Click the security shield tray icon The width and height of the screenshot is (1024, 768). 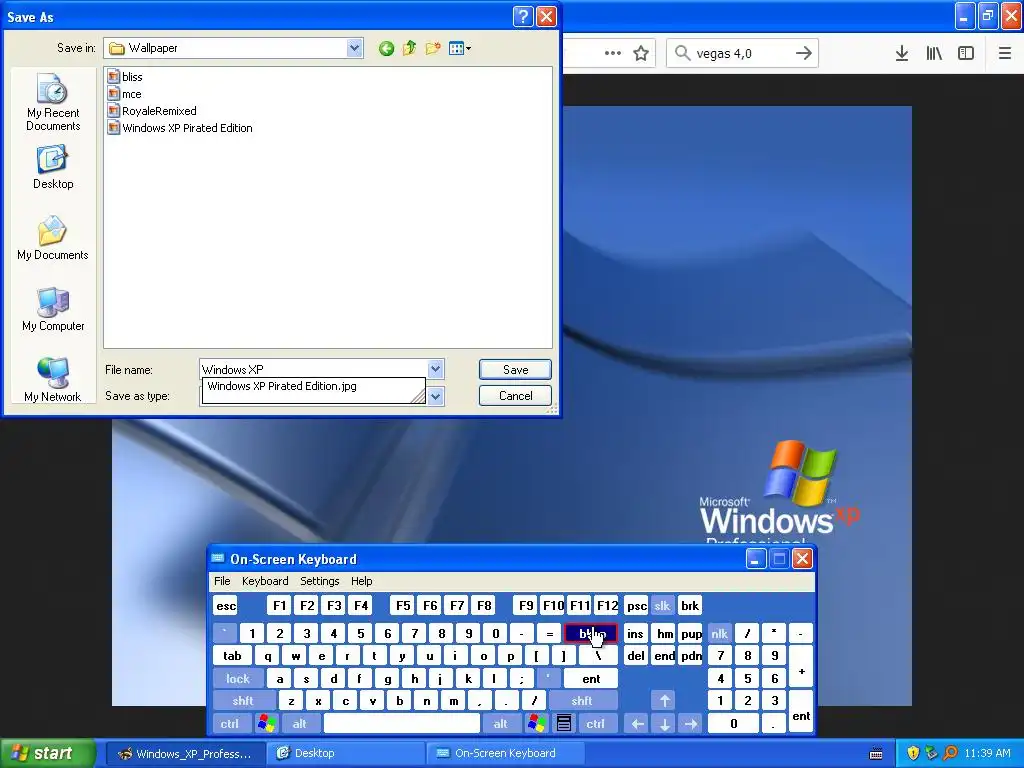tap(913, 754)
